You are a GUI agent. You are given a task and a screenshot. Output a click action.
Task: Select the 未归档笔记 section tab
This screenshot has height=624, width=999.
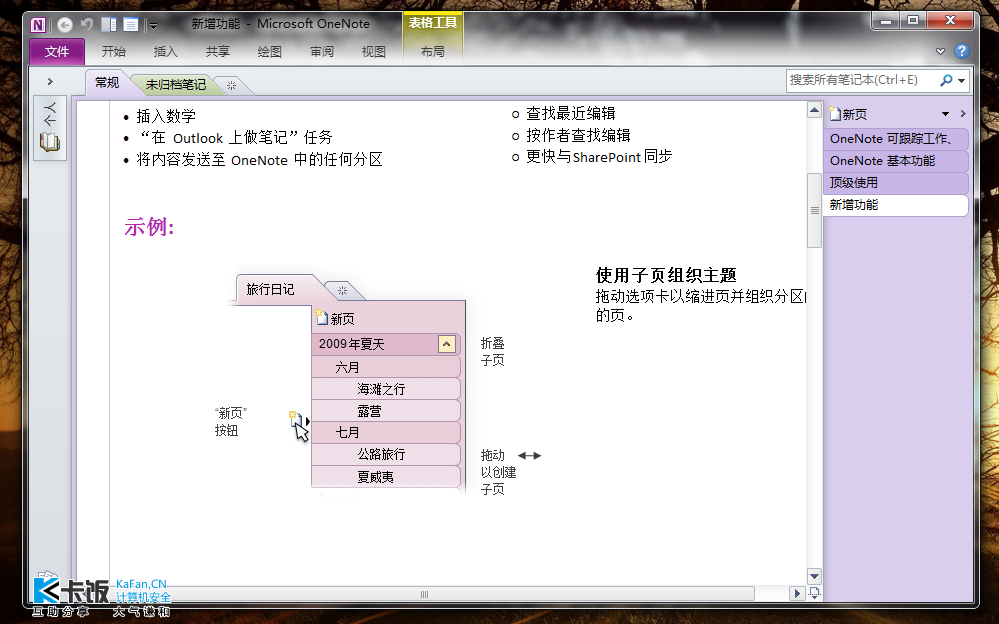(175, 84)
